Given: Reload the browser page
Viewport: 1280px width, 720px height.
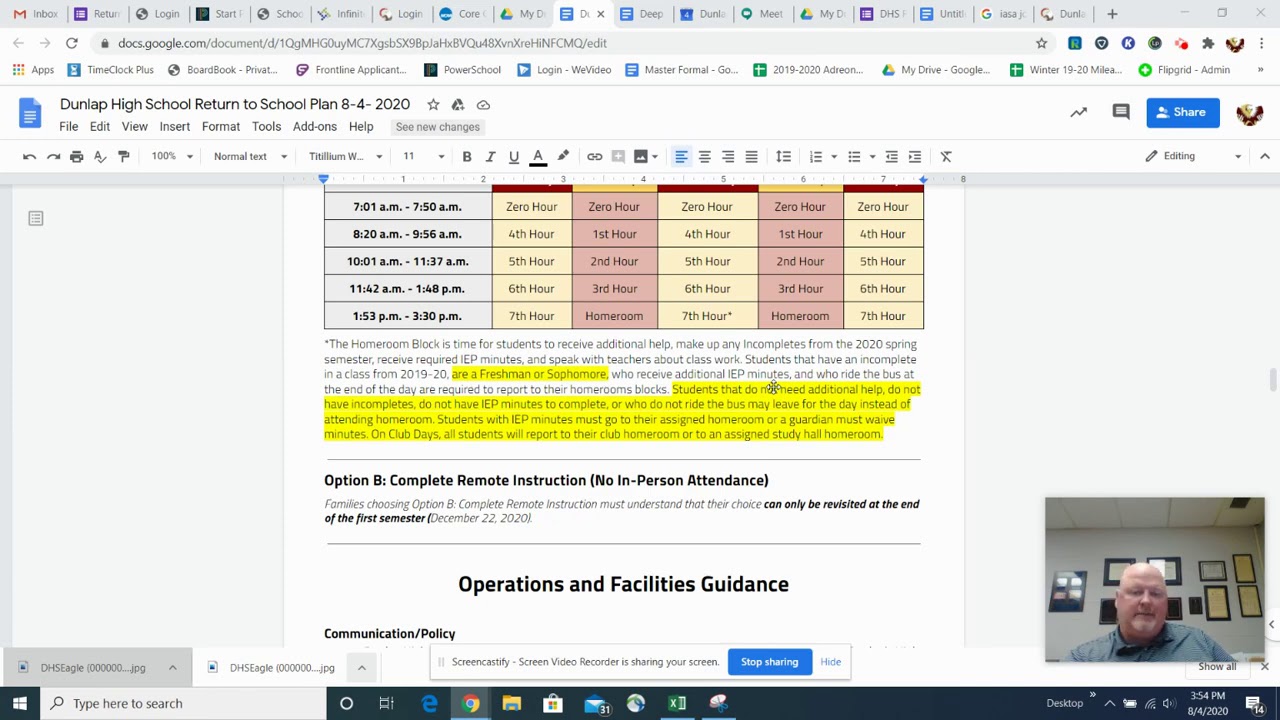Looking at the screenshot, I should tap(72, 43).
